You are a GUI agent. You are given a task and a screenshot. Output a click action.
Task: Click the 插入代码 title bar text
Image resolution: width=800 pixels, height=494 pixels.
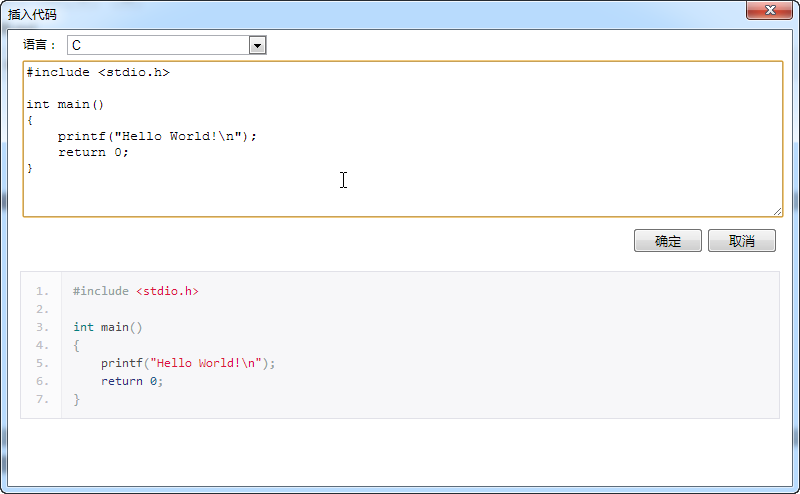pyautogui.click(x=33, y=15)
